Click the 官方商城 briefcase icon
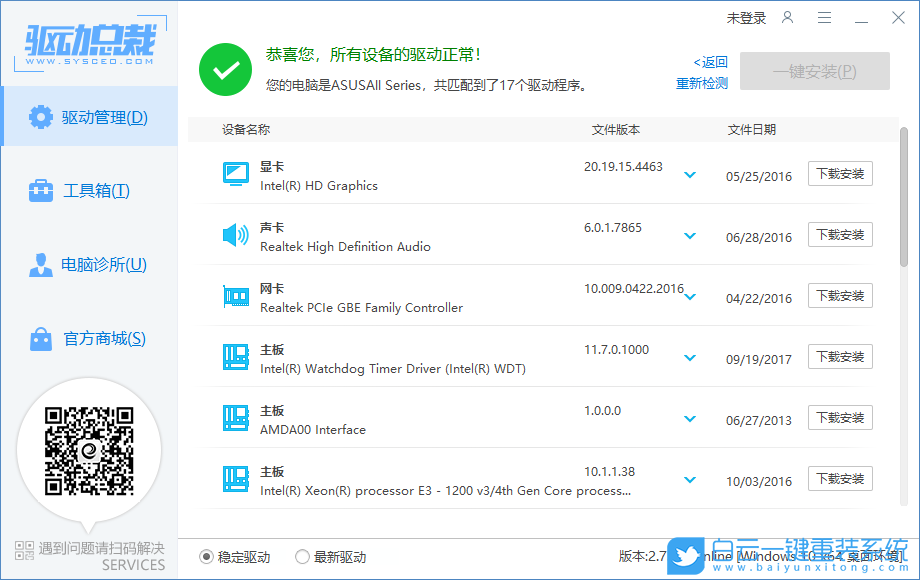920x580 pixels. tap(40, 339)
